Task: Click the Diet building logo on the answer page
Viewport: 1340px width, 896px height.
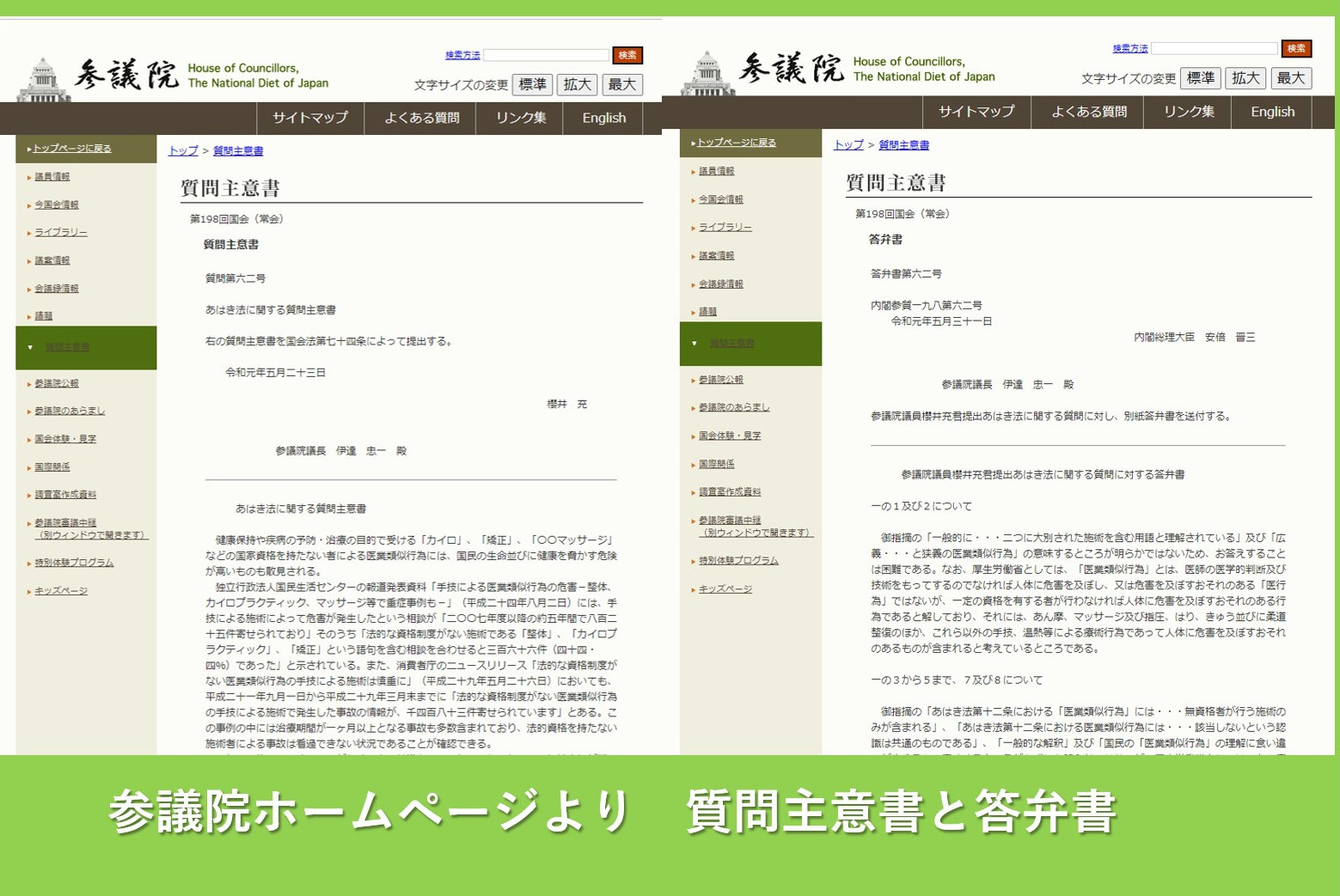Action: pos(708,74)
